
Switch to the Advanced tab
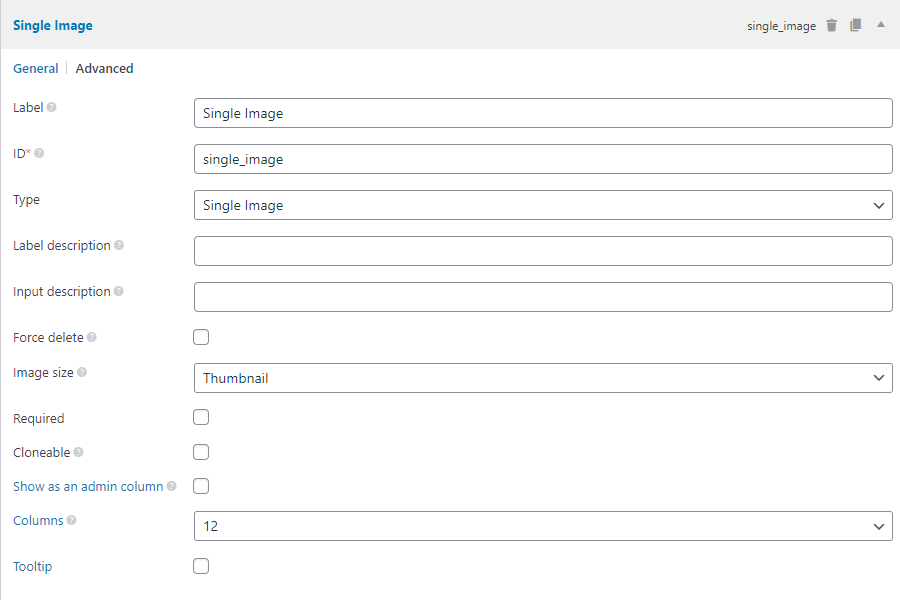(104, 69)
